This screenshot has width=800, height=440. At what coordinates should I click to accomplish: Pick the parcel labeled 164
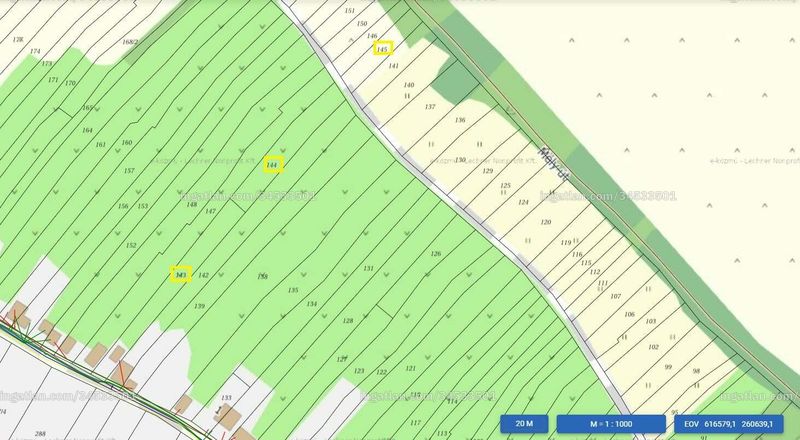click(88, 130)
